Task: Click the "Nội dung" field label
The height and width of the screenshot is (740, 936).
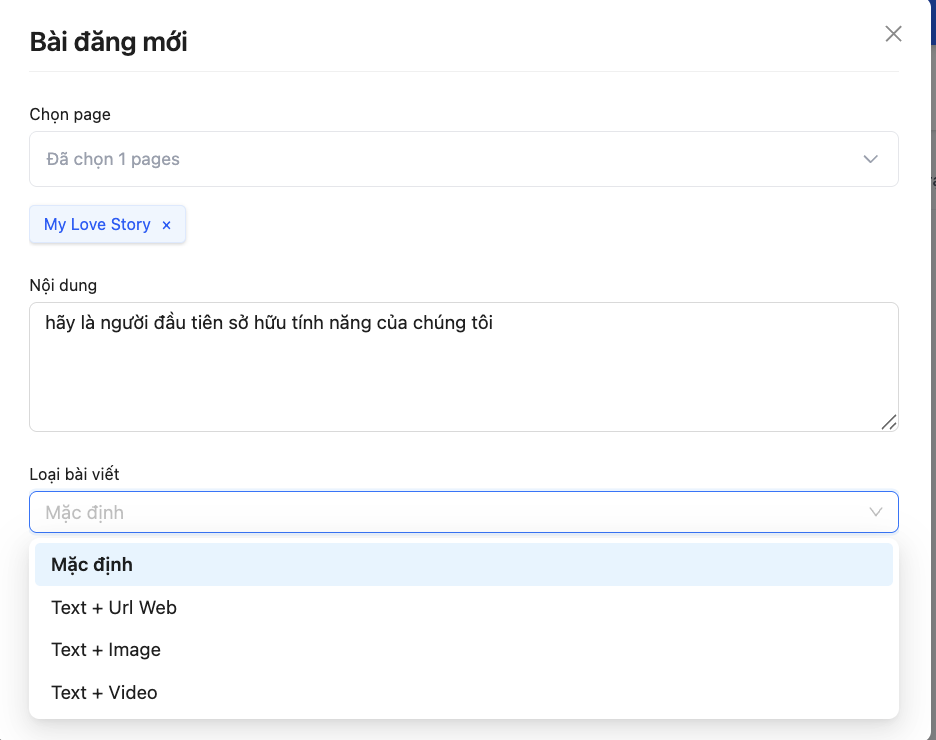Action: coord(63,285)
